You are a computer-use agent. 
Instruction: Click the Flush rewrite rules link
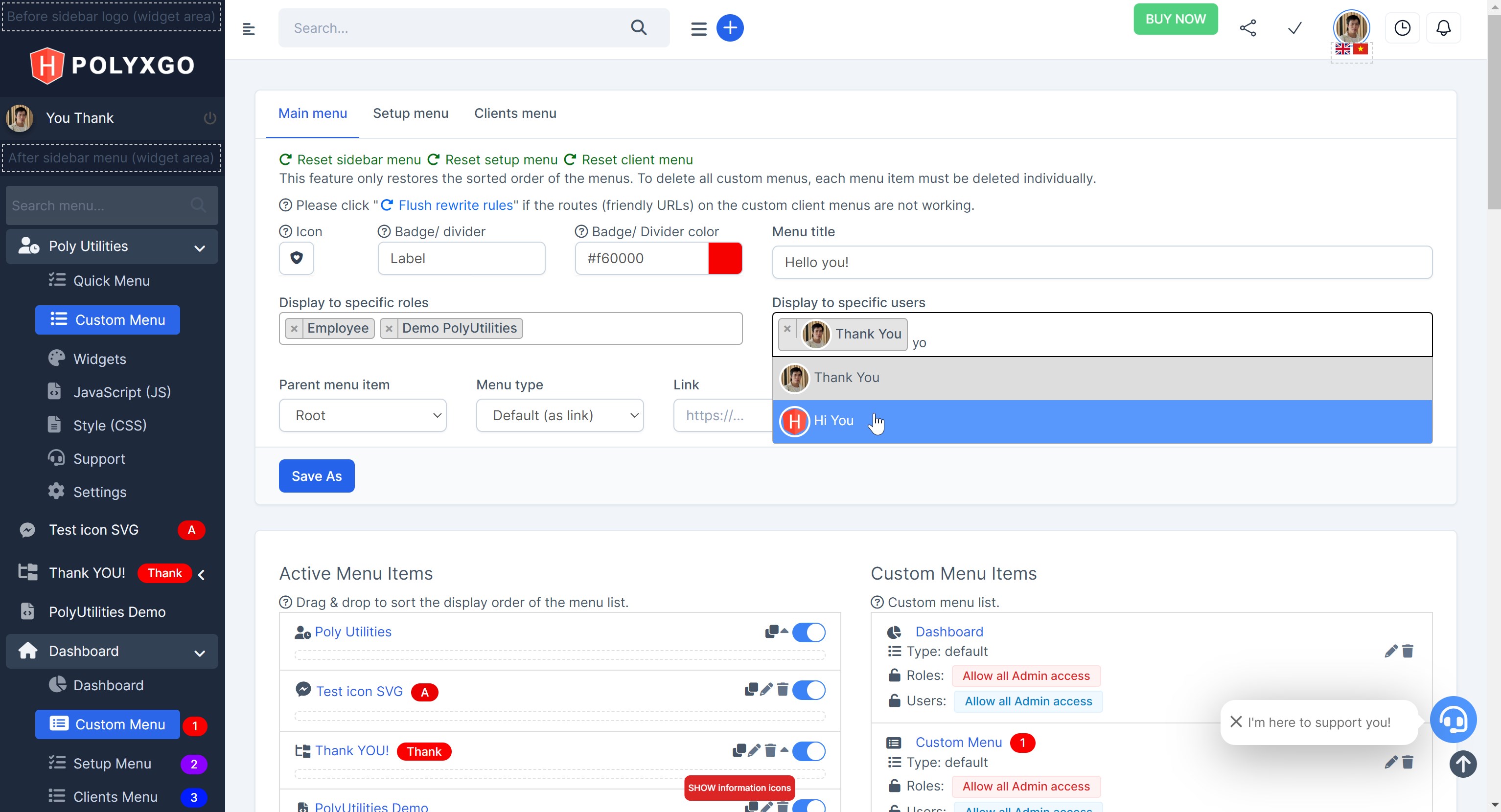click(455, 205)
